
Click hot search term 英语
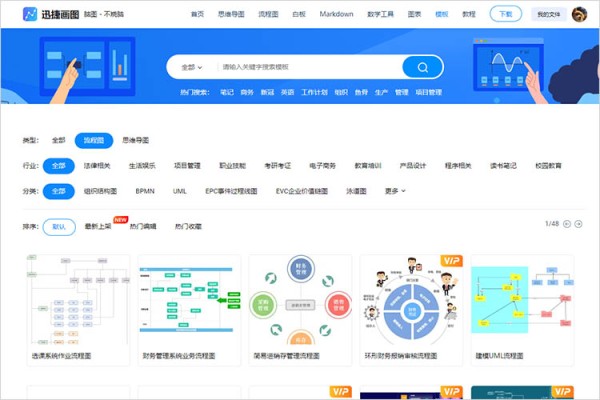point(287,92)
